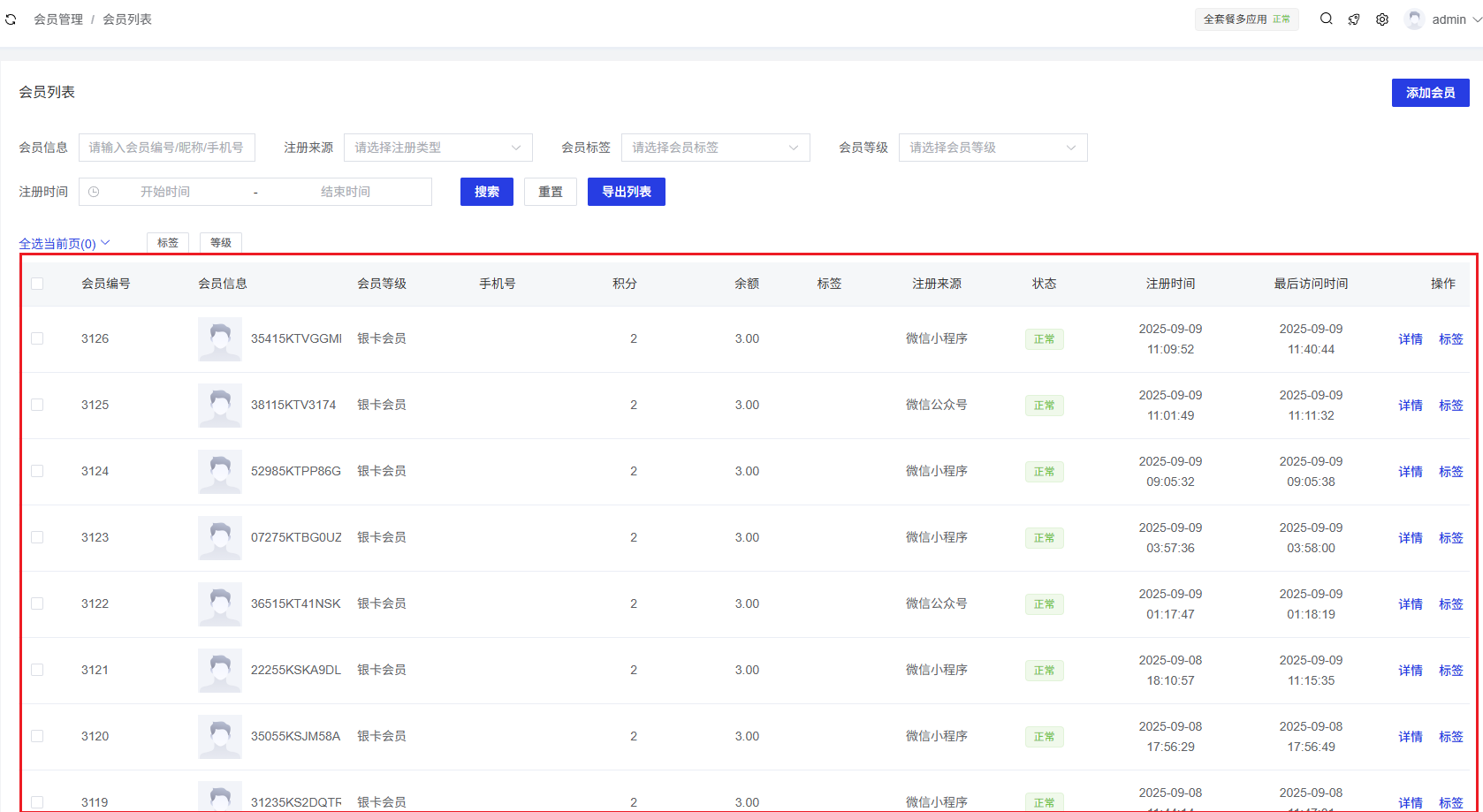The height and width of the screenshot is (812, 1483).
Task: Open settings gear icon in header
Action: pos(1382,19)
